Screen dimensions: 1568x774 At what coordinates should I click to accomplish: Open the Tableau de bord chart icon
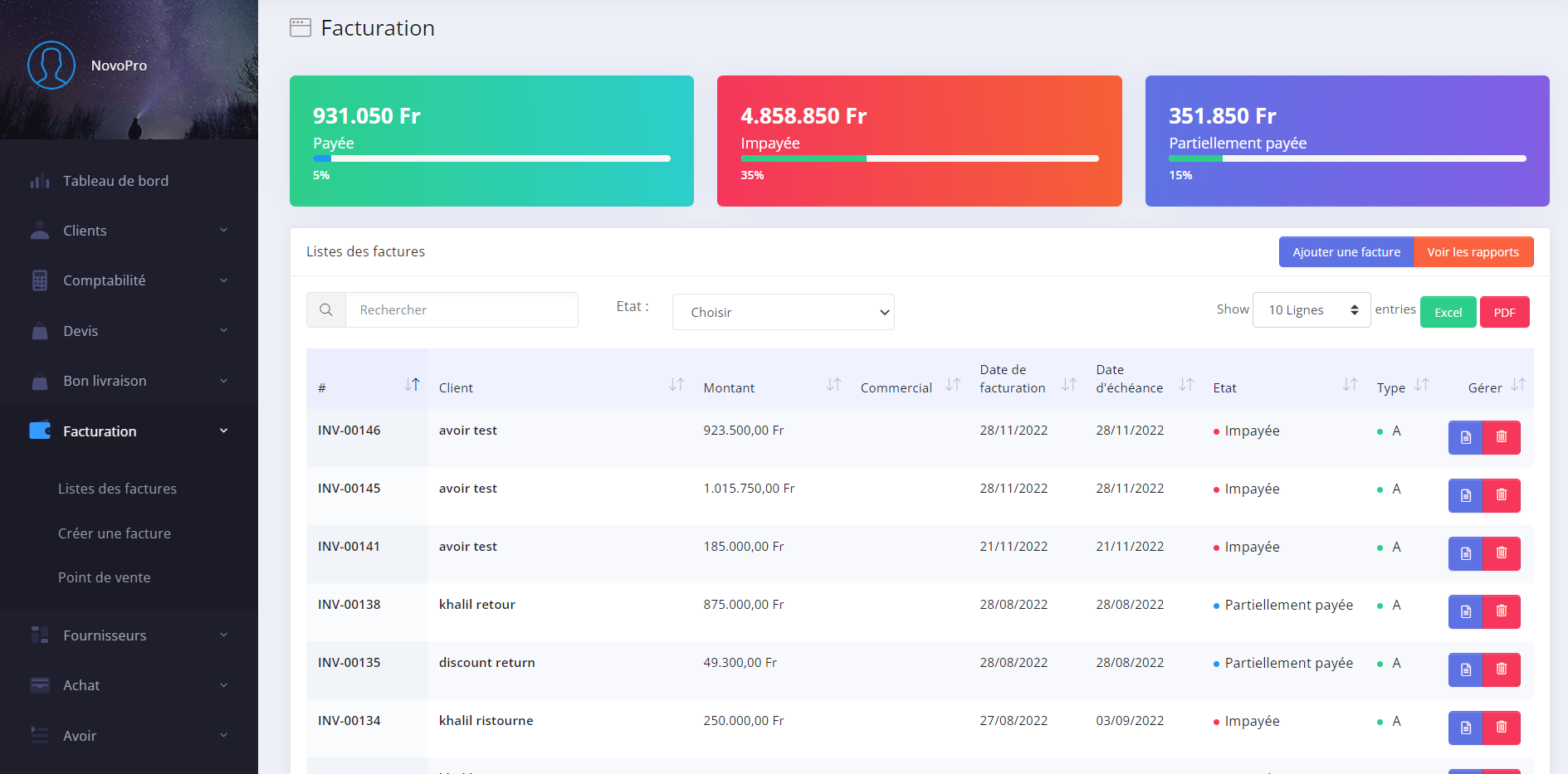[40, 181]
